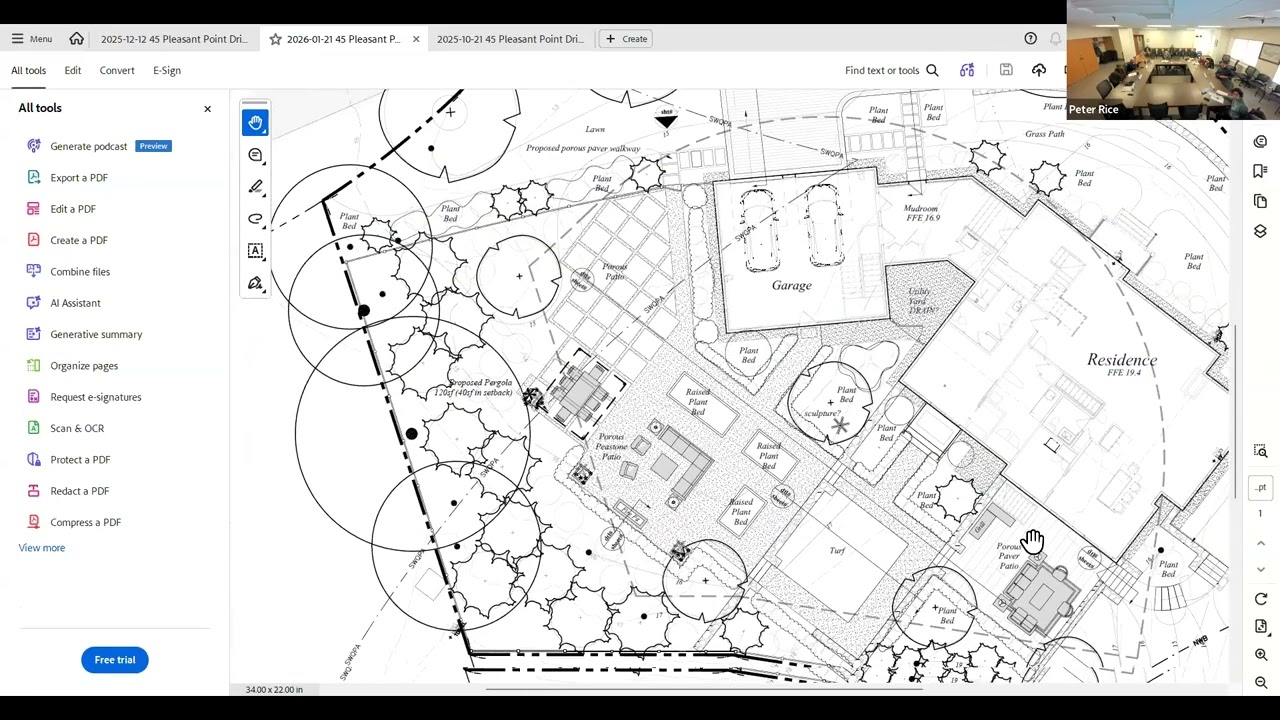Choose Combine files
The height and width of the screenshot is (720, 1280).
[80, 272]
